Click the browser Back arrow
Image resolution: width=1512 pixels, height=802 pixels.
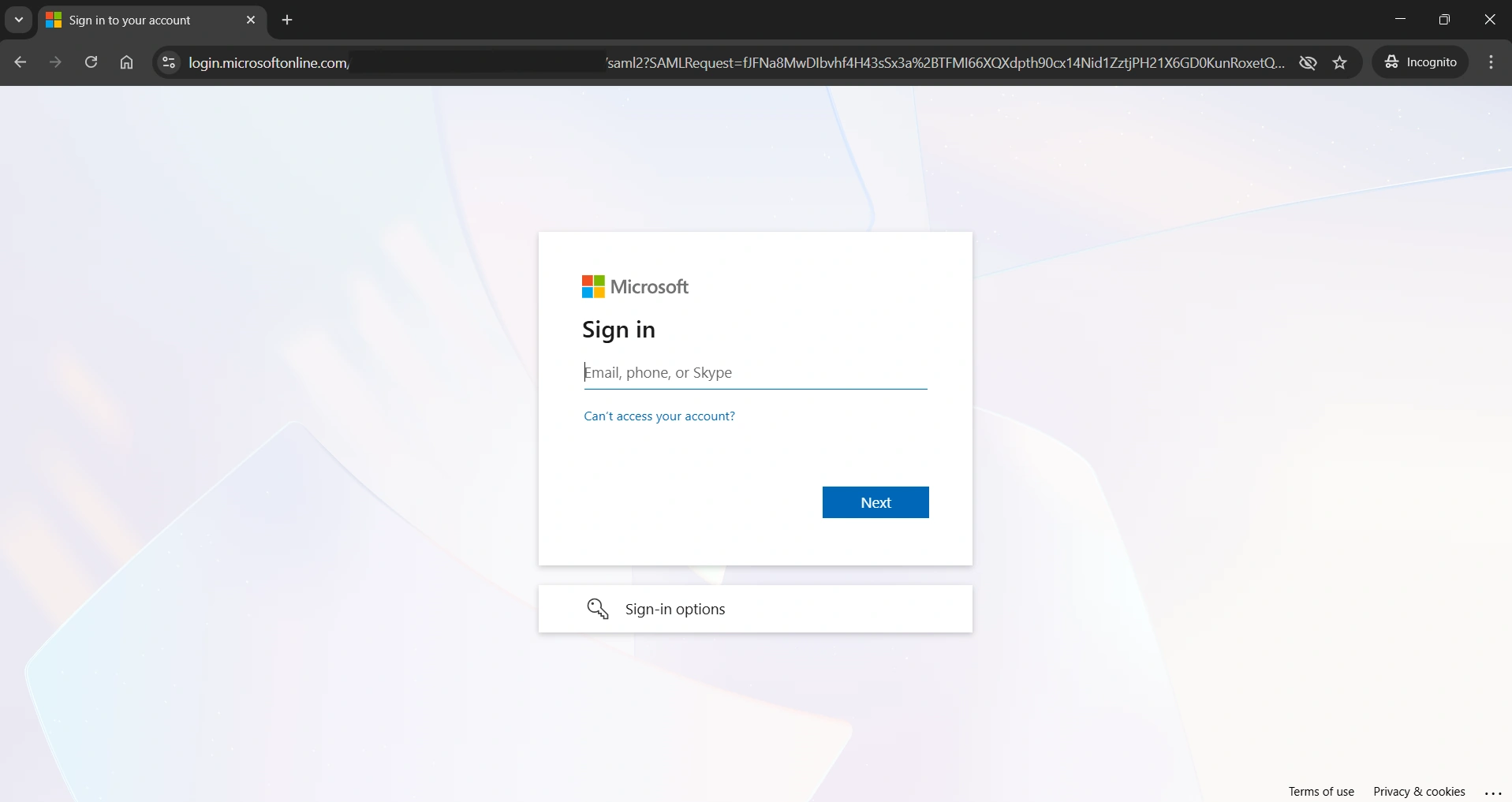(x=21, y=62)
